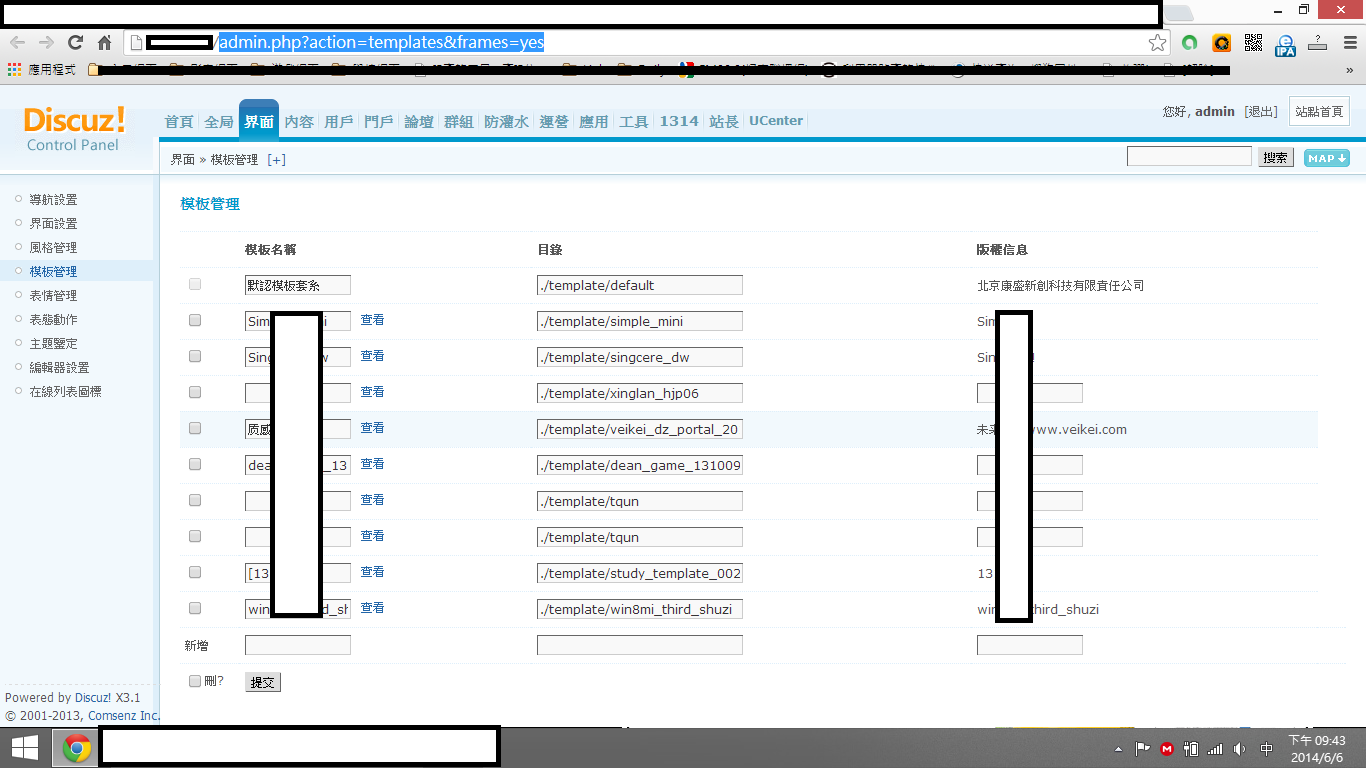Select the 界面 top menu tab
This screenshot has width=1366, height=768.
pos(259,120)
